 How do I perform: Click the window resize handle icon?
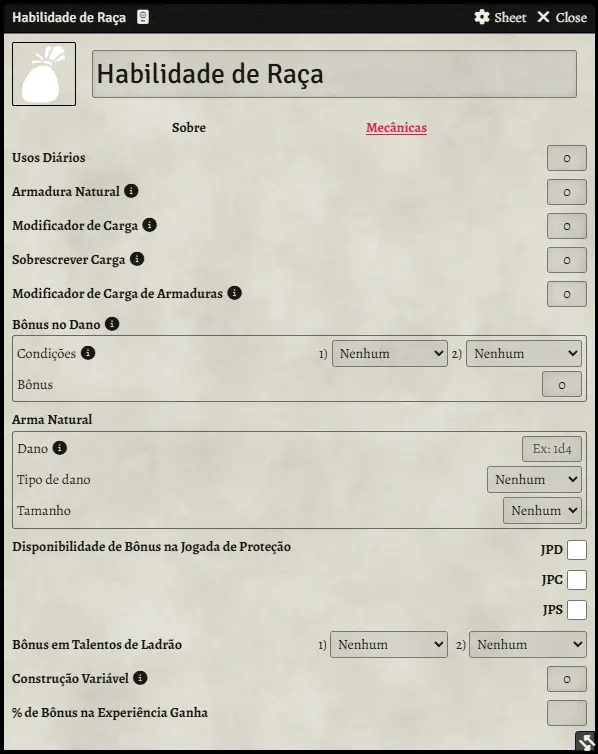coord(586,742)
